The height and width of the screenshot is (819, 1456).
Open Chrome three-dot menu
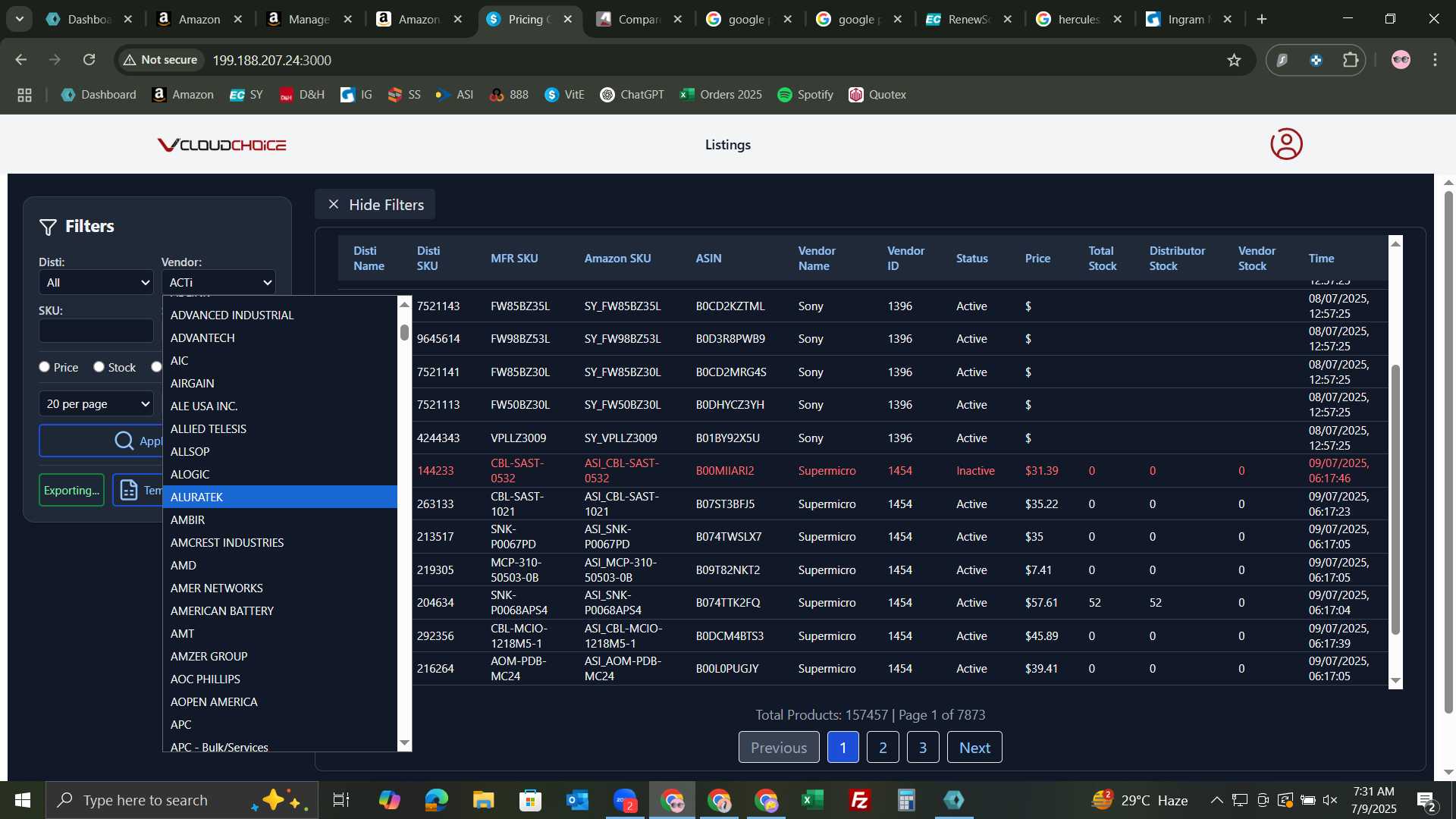1435,60
